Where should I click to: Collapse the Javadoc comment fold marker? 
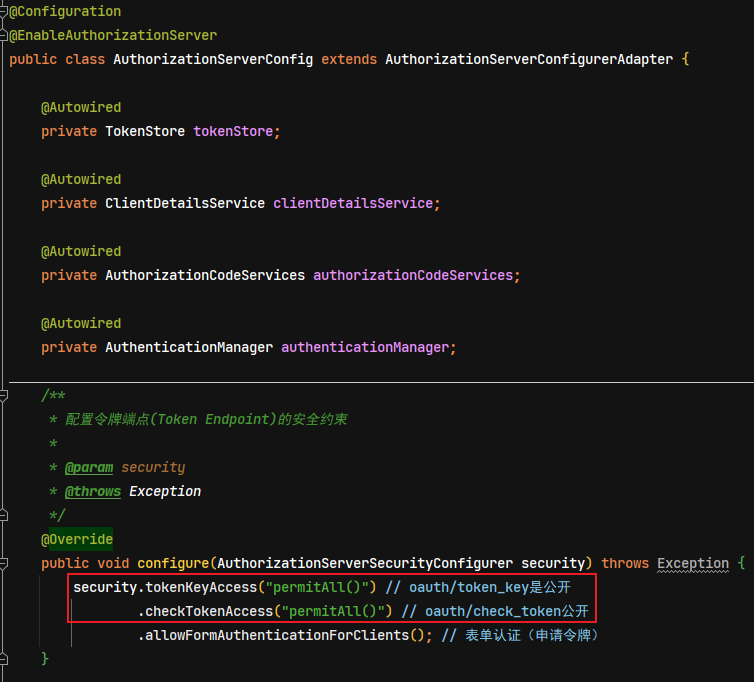(x=3, y=396)
